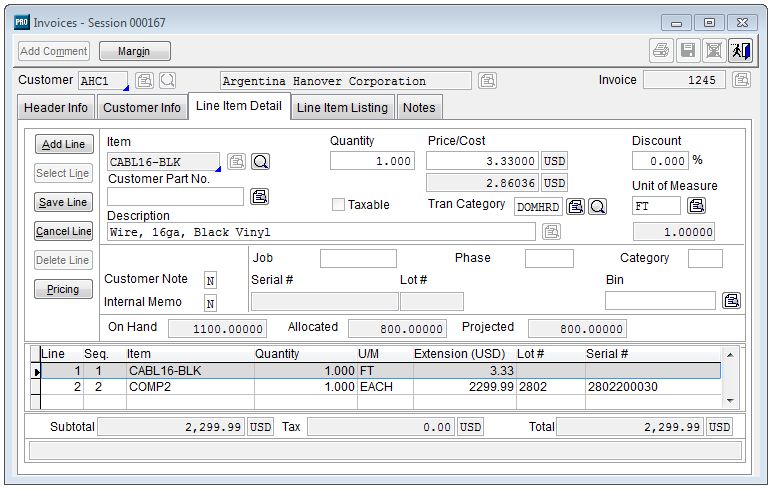Open Customer Part No. lookup icon

pyautogui.click(x=260, y=197)
